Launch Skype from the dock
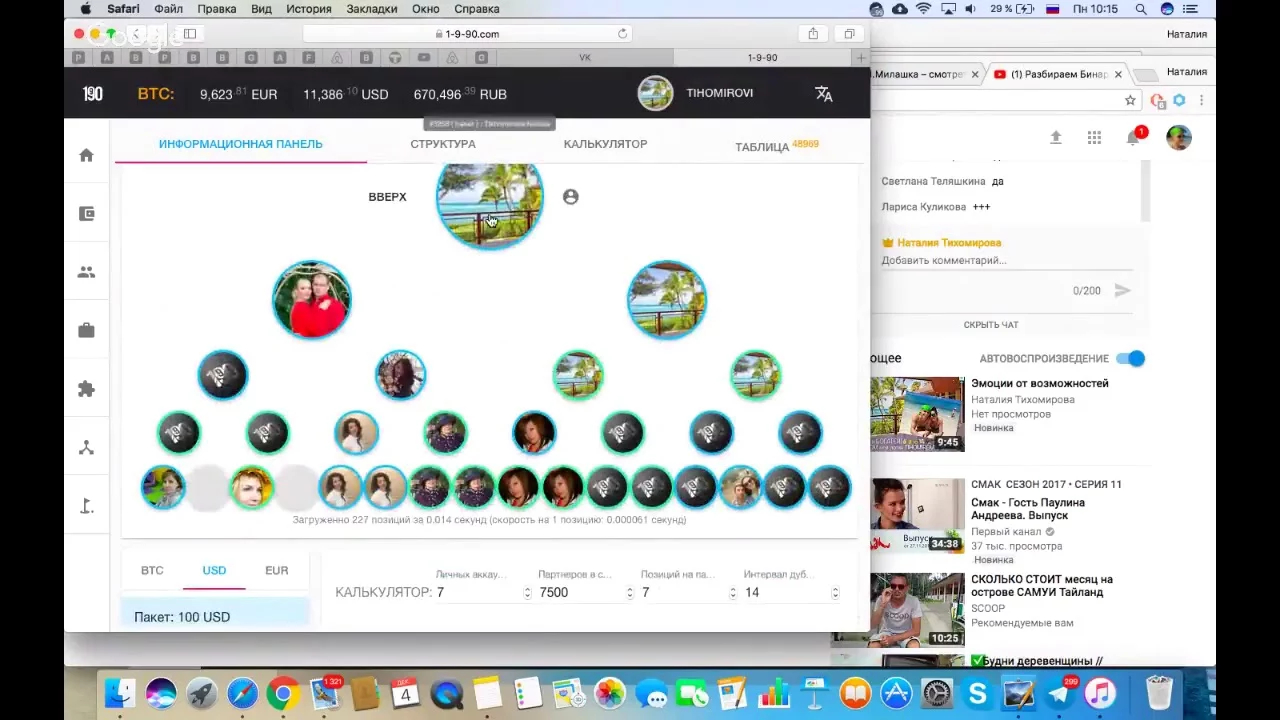 [977, 692]
